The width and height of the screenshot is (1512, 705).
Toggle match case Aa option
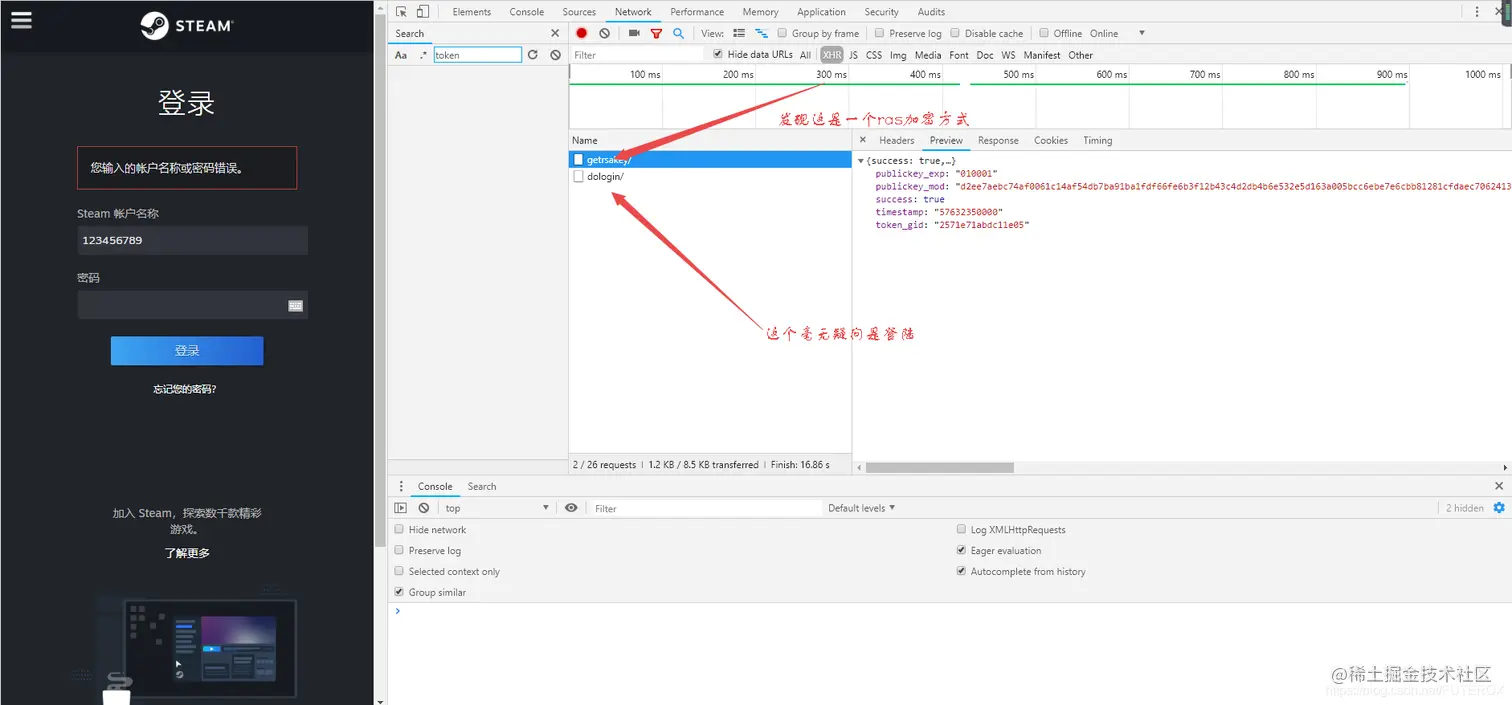401,55
